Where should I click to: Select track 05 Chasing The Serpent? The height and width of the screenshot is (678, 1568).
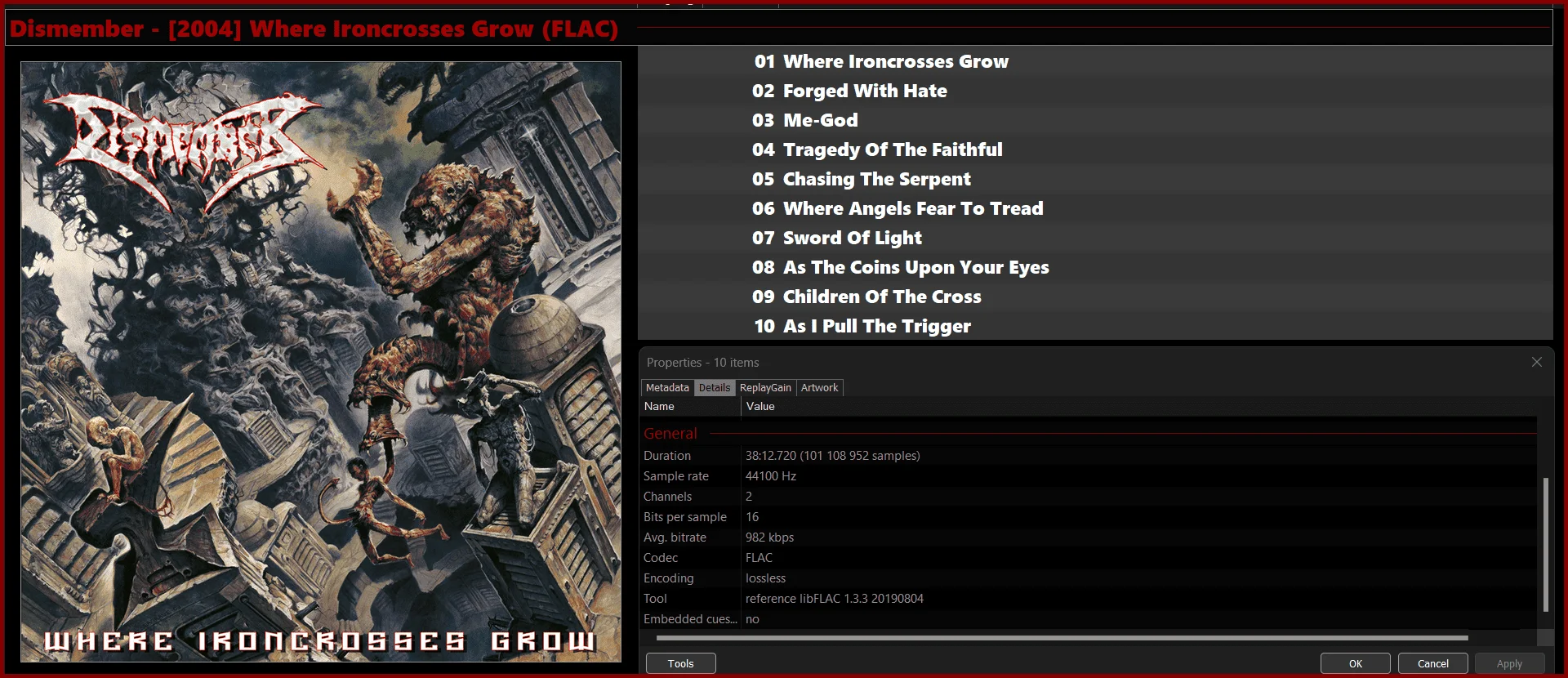(1095, 179)
